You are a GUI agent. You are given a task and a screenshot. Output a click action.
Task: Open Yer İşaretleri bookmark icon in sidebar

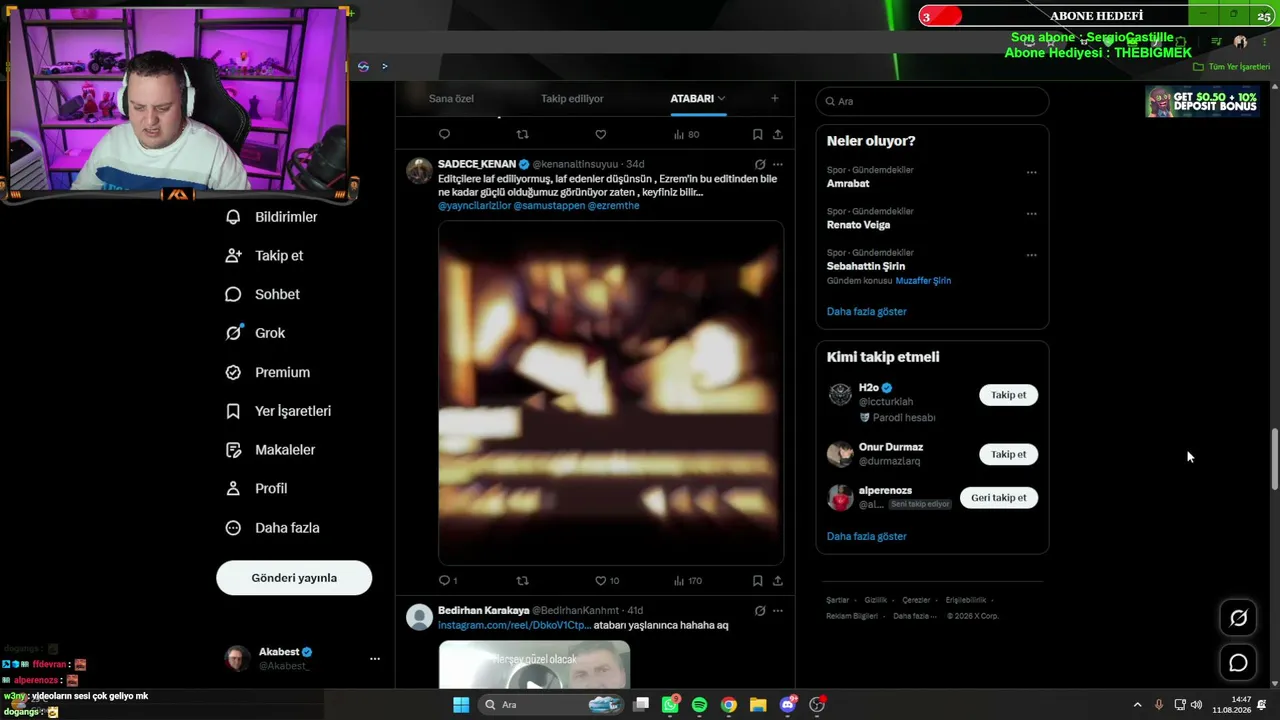[233, 411]
